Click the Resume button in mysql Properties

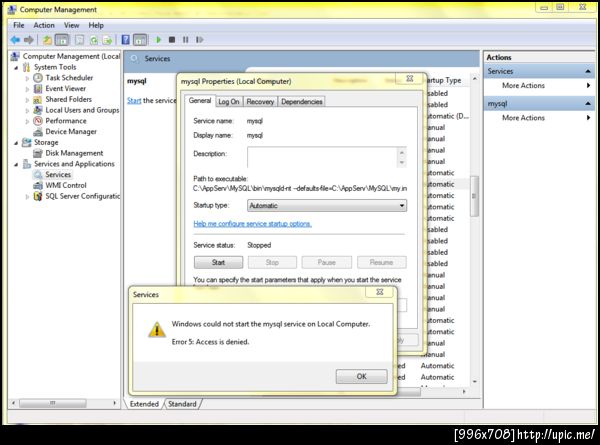(x=382, y=262)
